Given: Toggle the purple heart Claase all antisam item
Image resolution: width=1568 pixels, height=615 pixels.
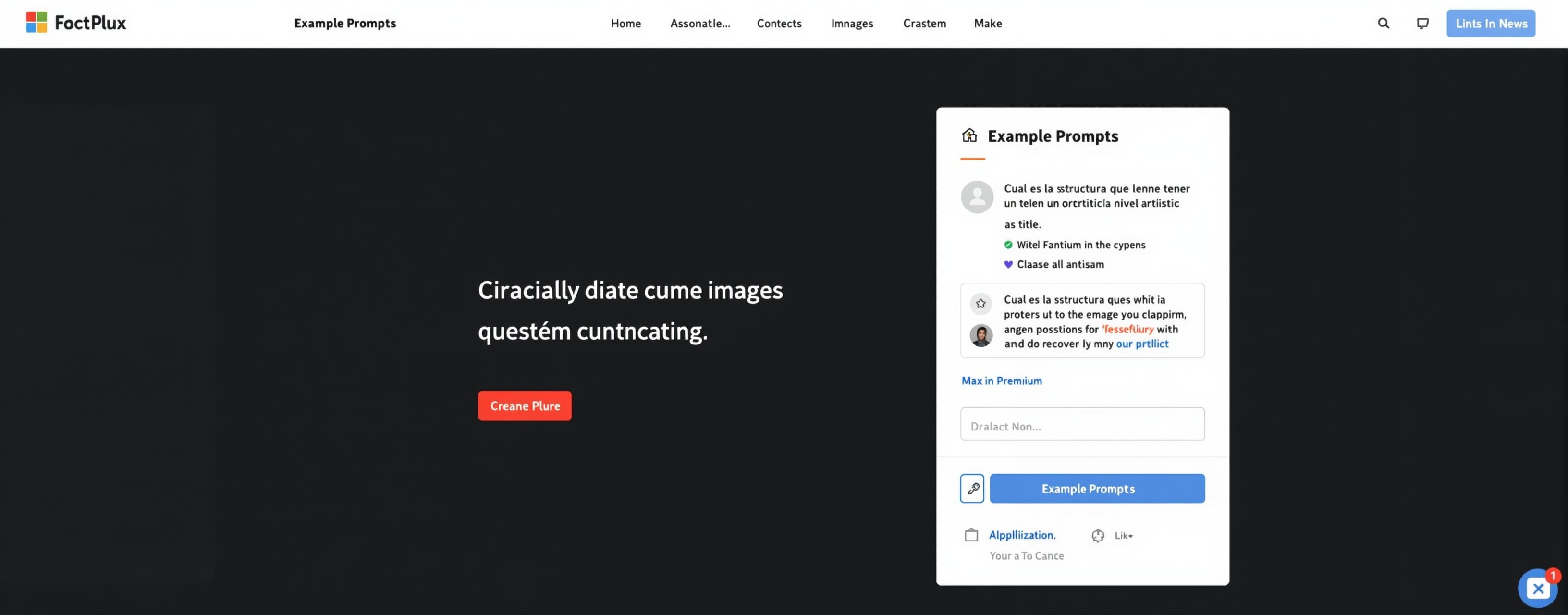Looking at the screenshot, I should pos(1053,264).
